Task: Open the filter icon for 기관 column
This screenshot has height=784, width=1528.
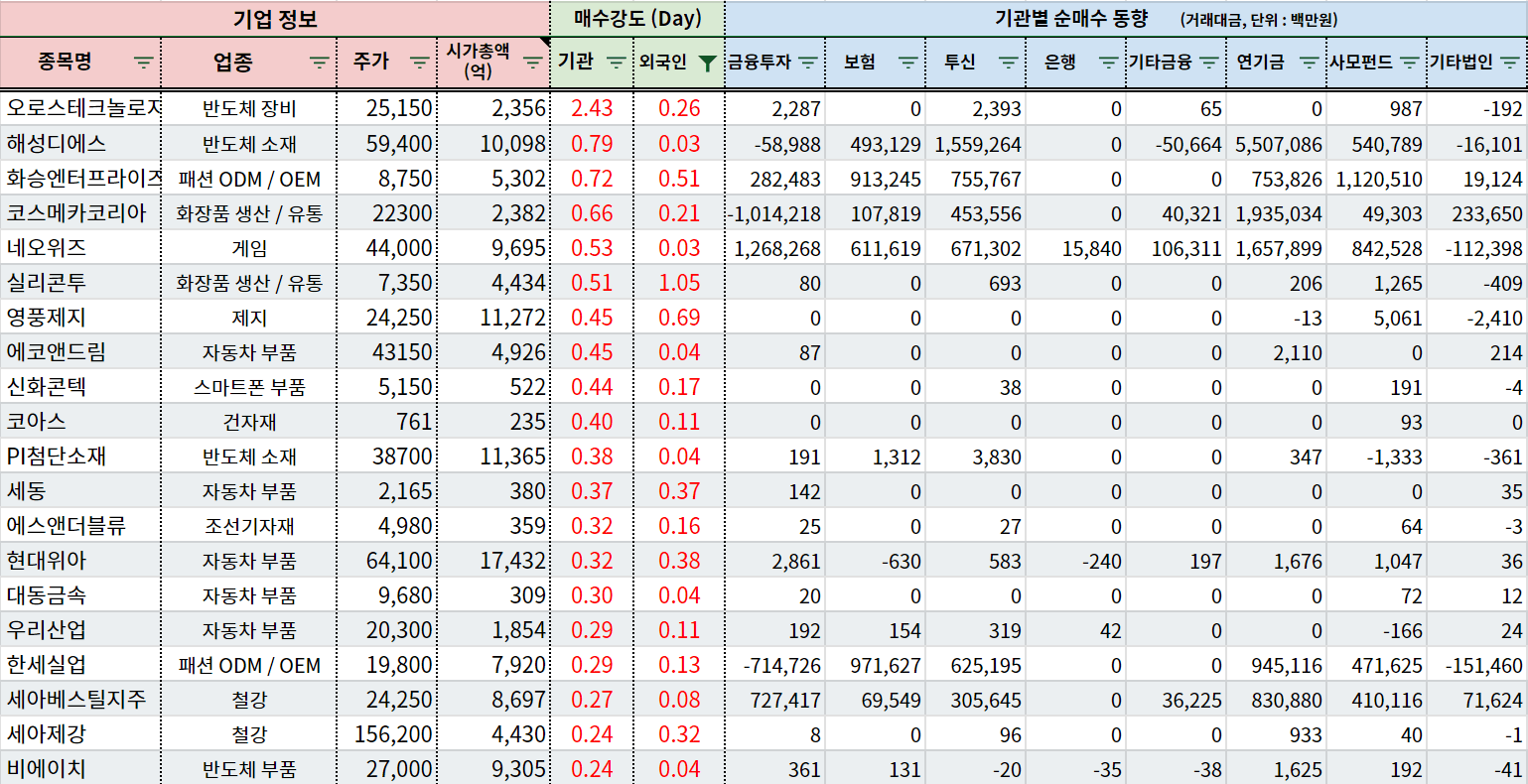Action: tap(616, 63)
